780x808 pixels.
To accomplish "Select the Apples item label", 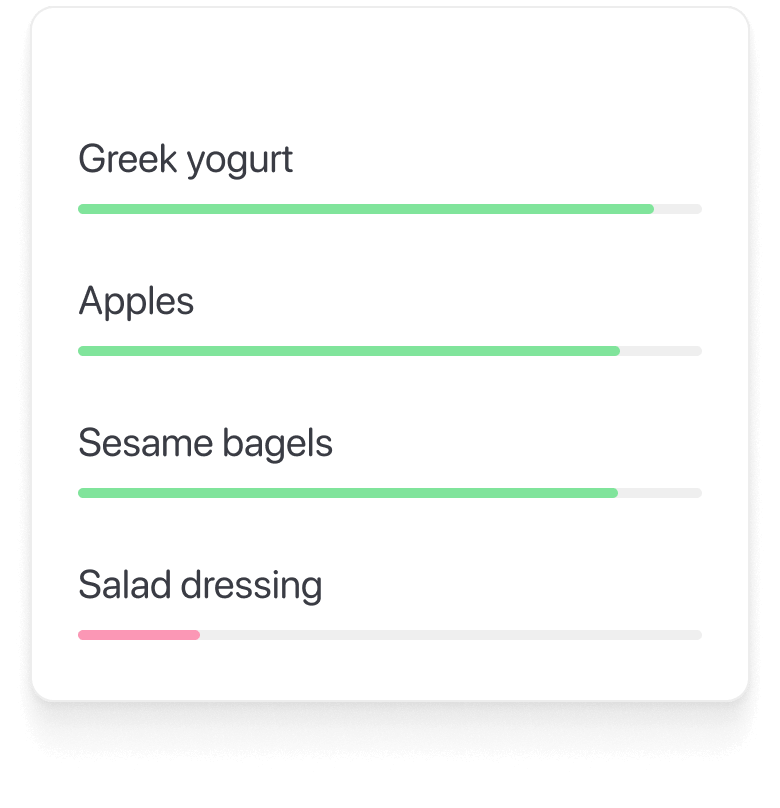I will tap(136, 301).
